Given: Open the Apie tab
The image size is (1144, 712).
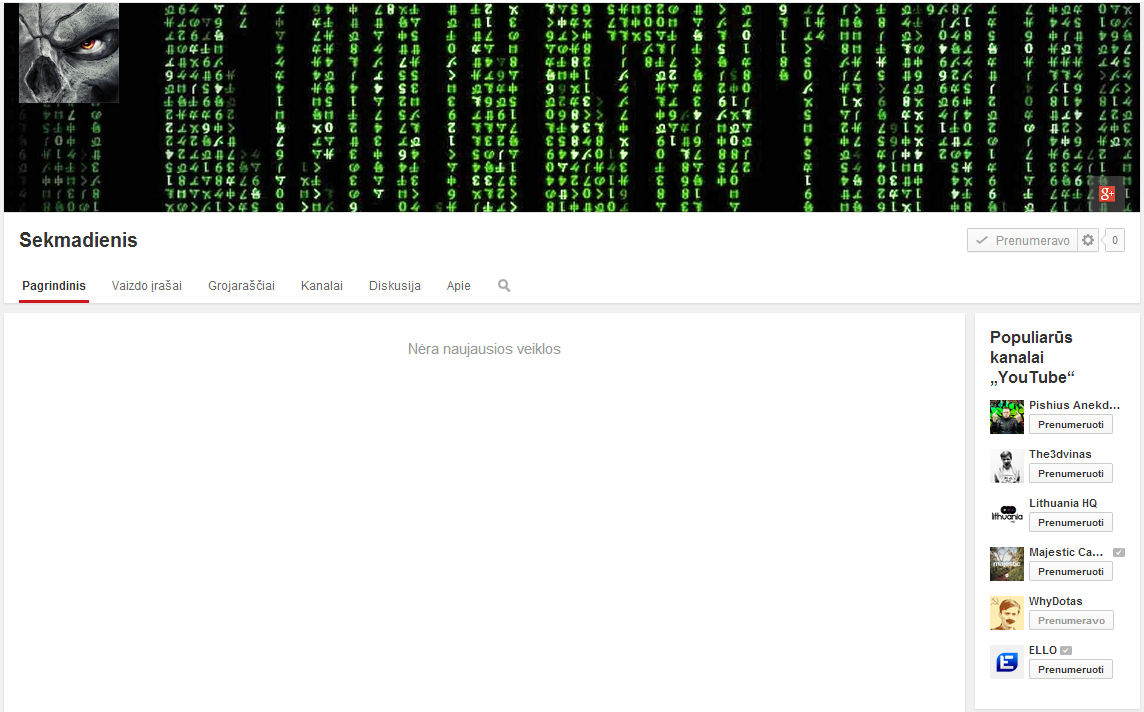Looking at the screenshot, I should [458, 286].
